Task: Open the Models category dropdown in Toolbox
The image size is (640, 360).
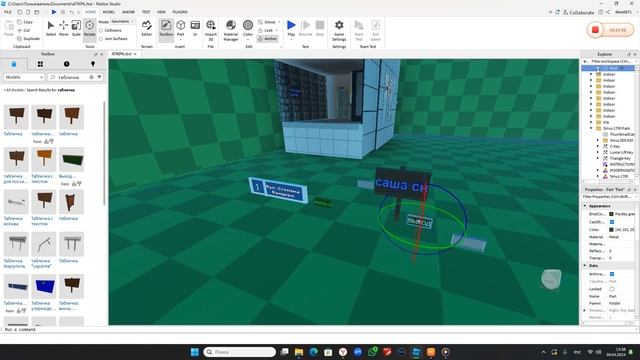Action: tap(24, 77)
